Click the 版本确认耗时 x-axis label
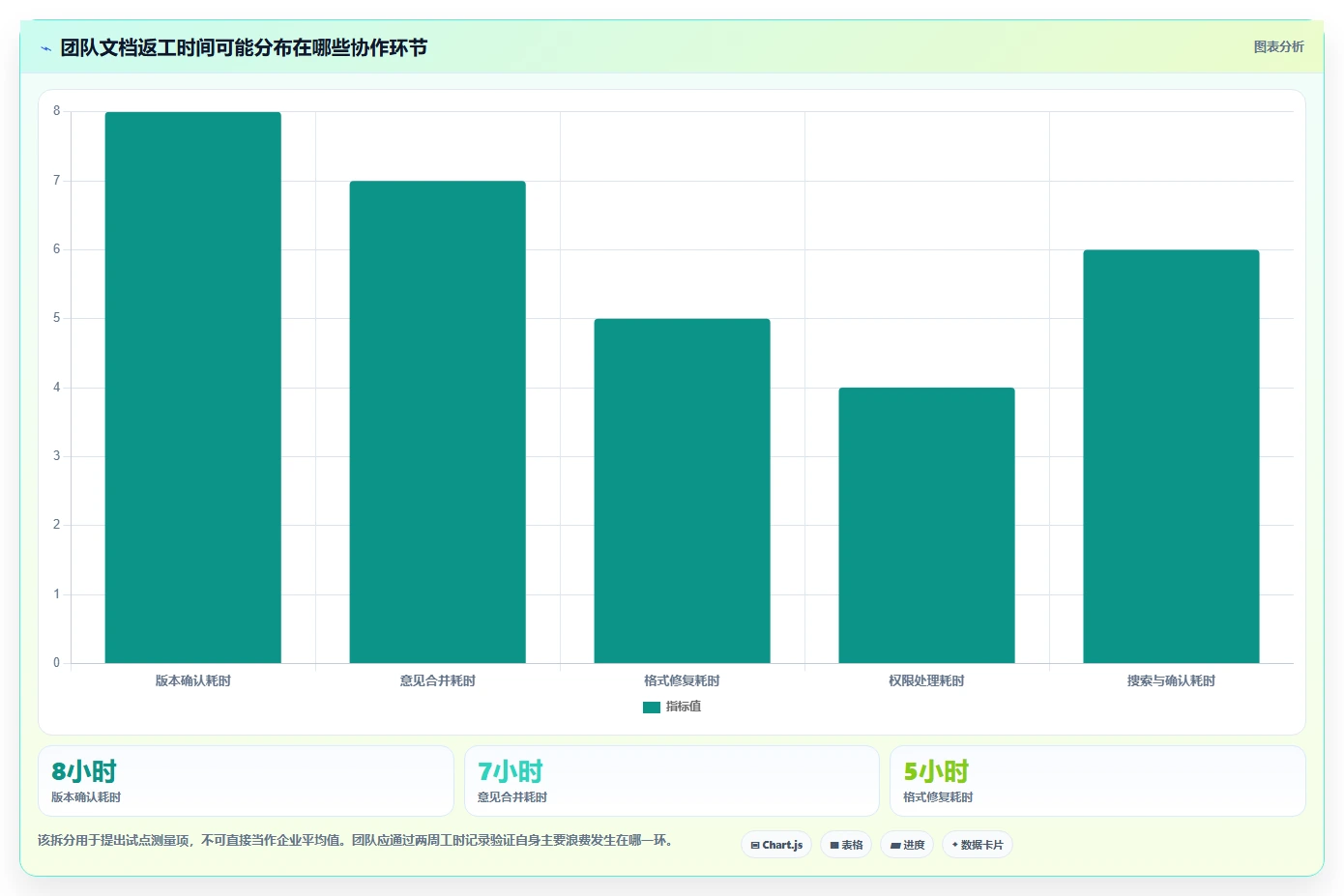This screenshot has height=896, width=1344. pos(193,680)
